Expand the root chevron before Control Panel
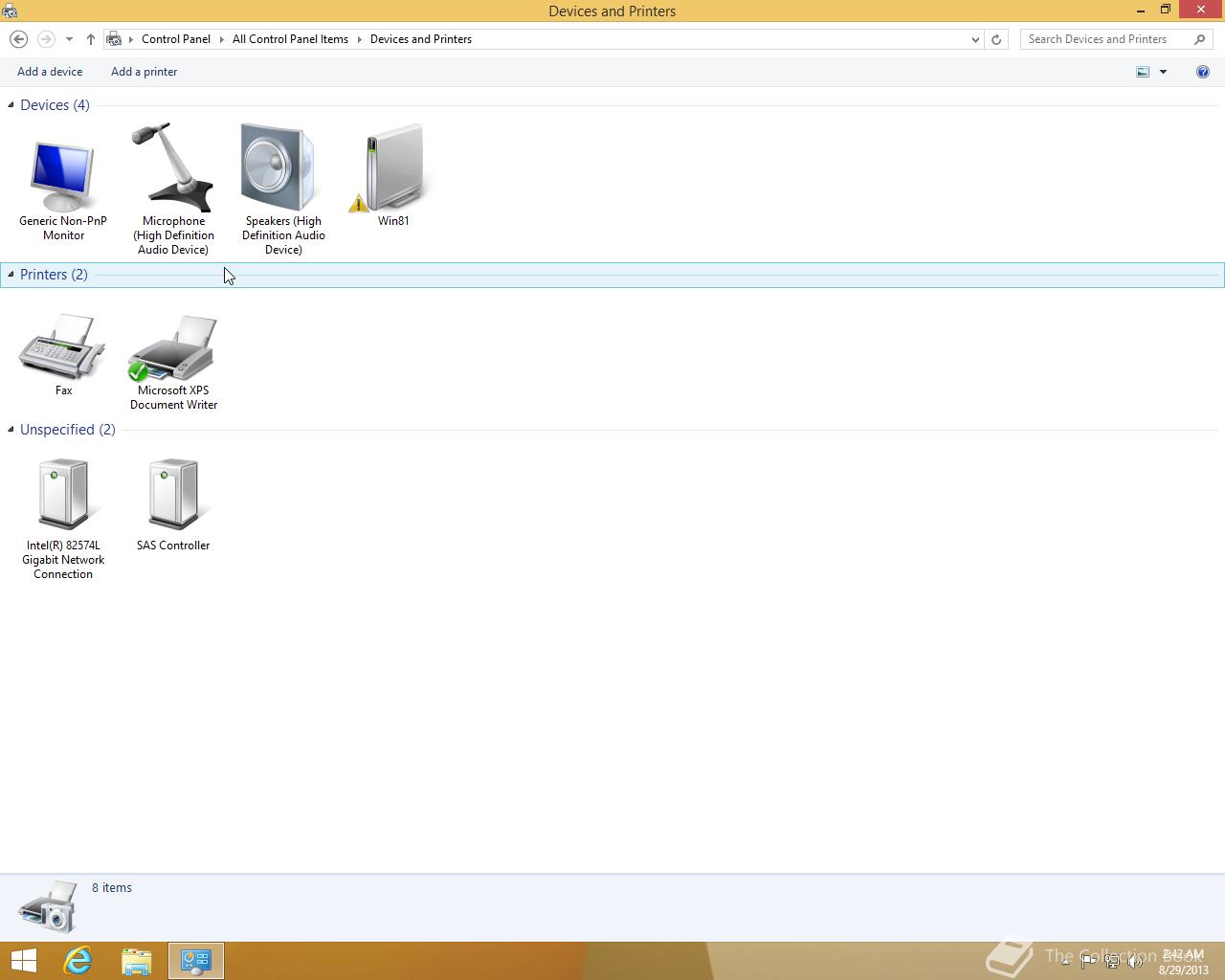 point(131,39)
